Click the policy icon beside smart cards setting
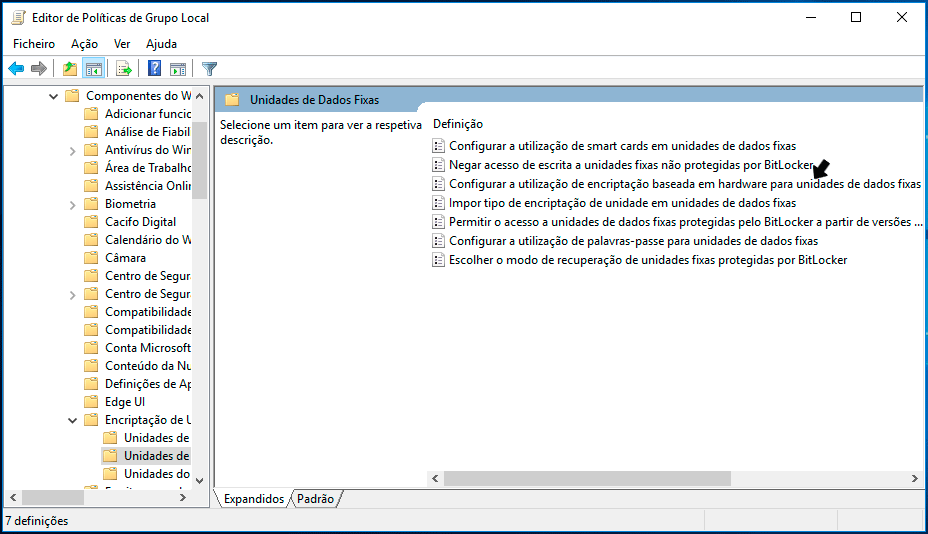The width and height of the screenshot is (928, 534). coord(438,146)
